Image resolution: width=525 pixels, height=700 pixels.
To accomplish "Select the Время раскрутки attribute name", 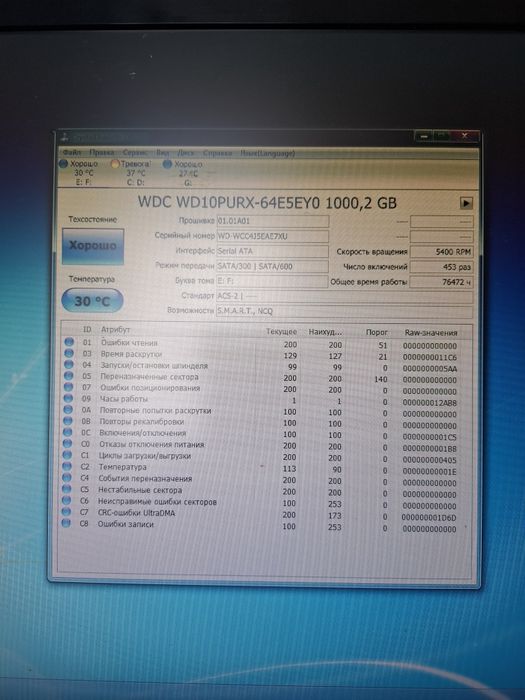I will coord(131,354).
